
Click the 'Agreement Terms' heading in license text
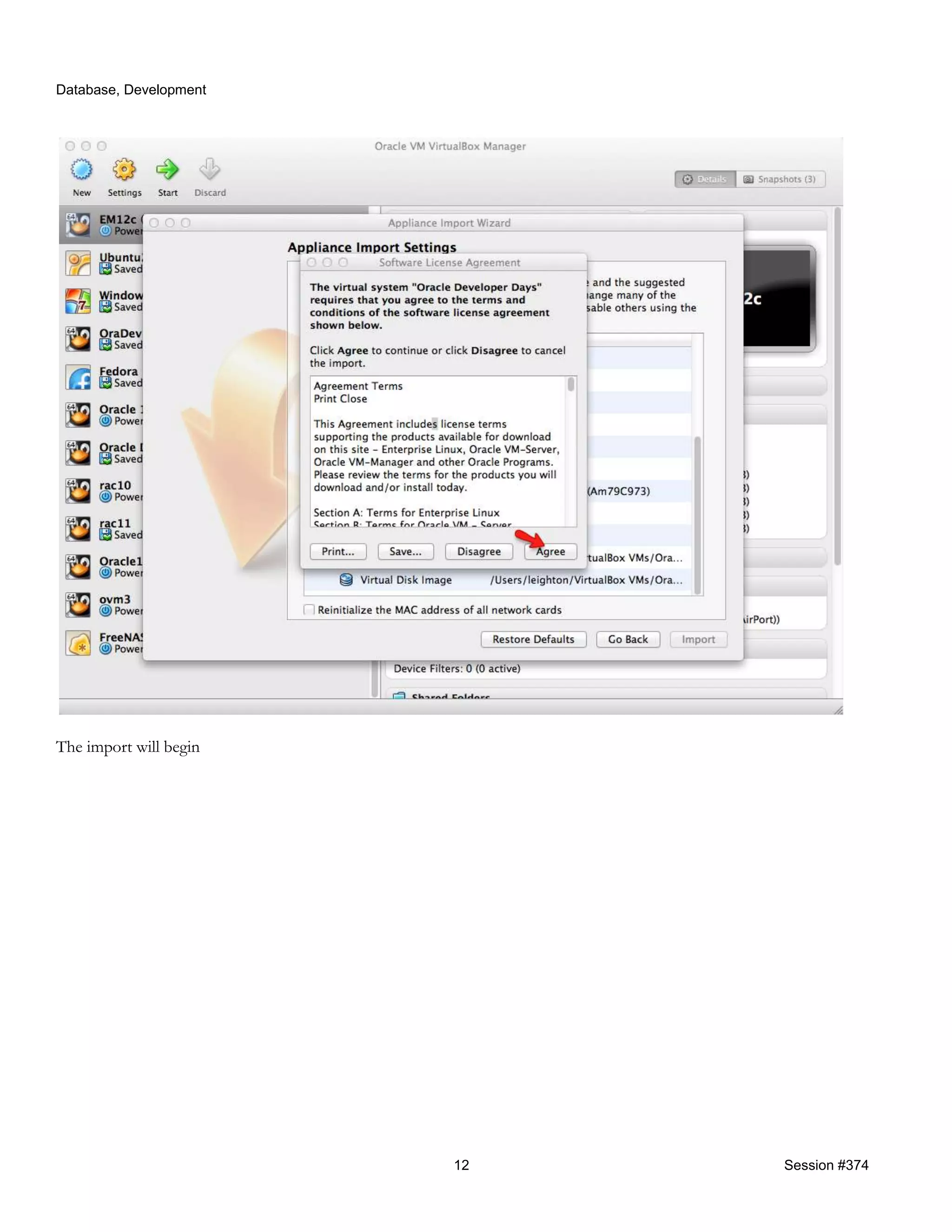[x=358, y=386]
